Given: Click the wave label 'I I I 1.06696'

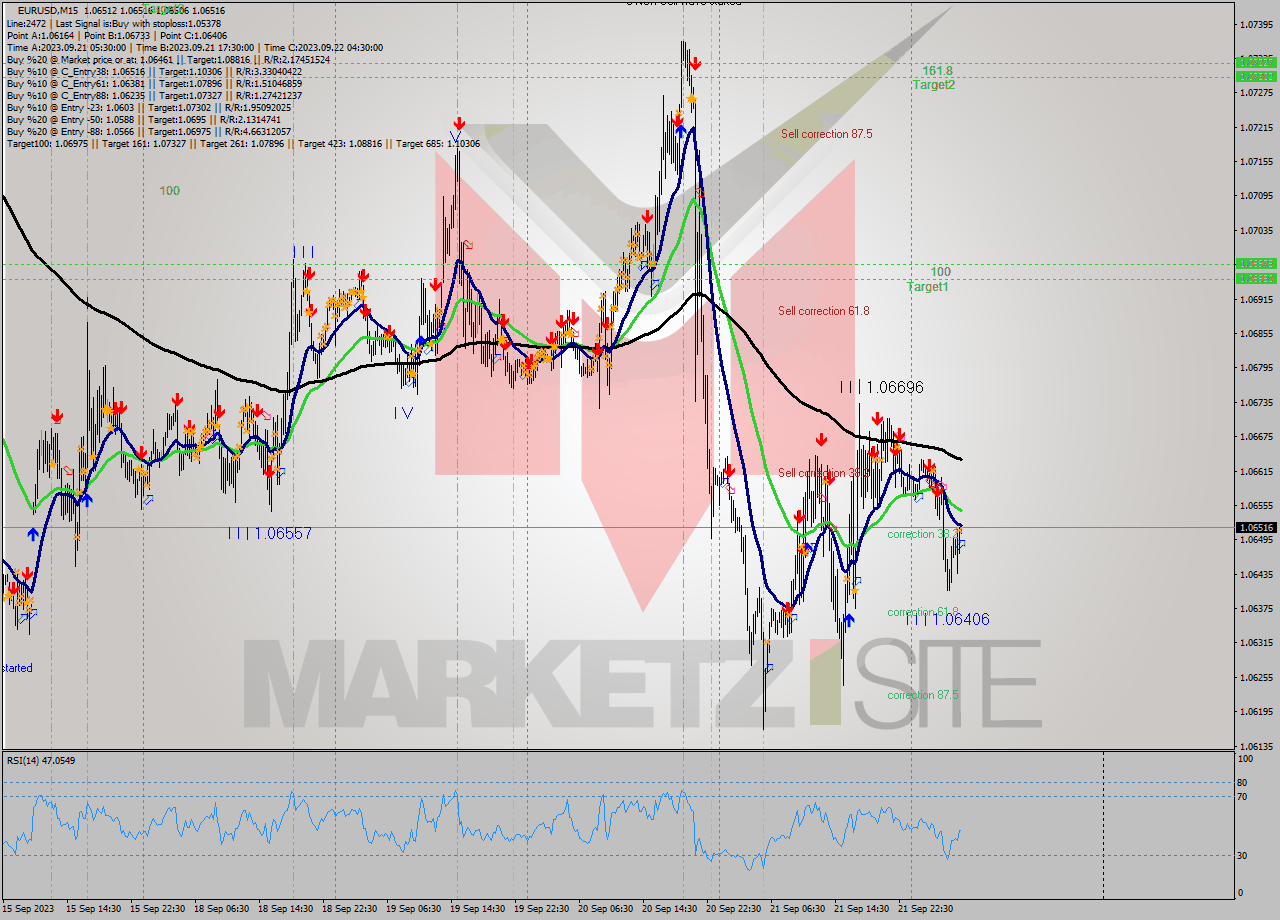Looking at the screenshot, I should [x=881, y=387].
